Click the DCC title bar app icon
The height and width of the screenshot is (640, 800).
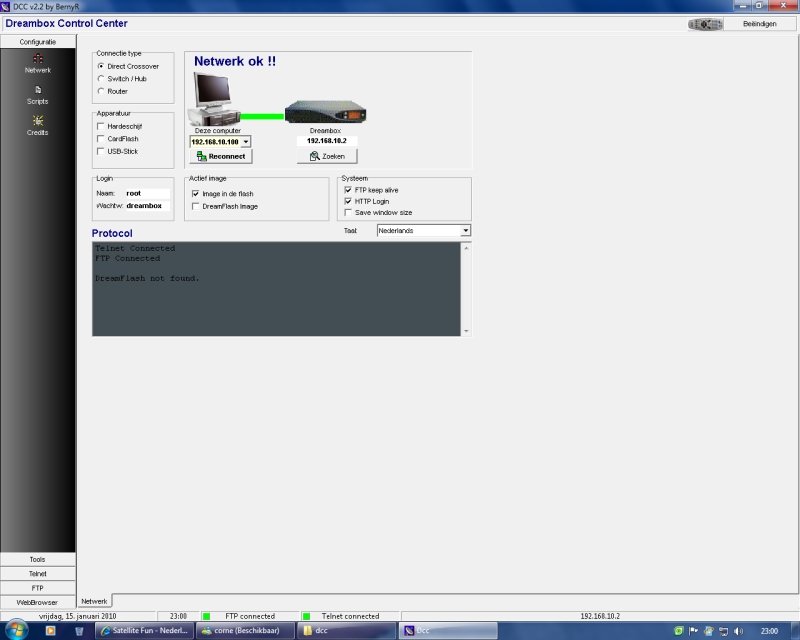5,7
